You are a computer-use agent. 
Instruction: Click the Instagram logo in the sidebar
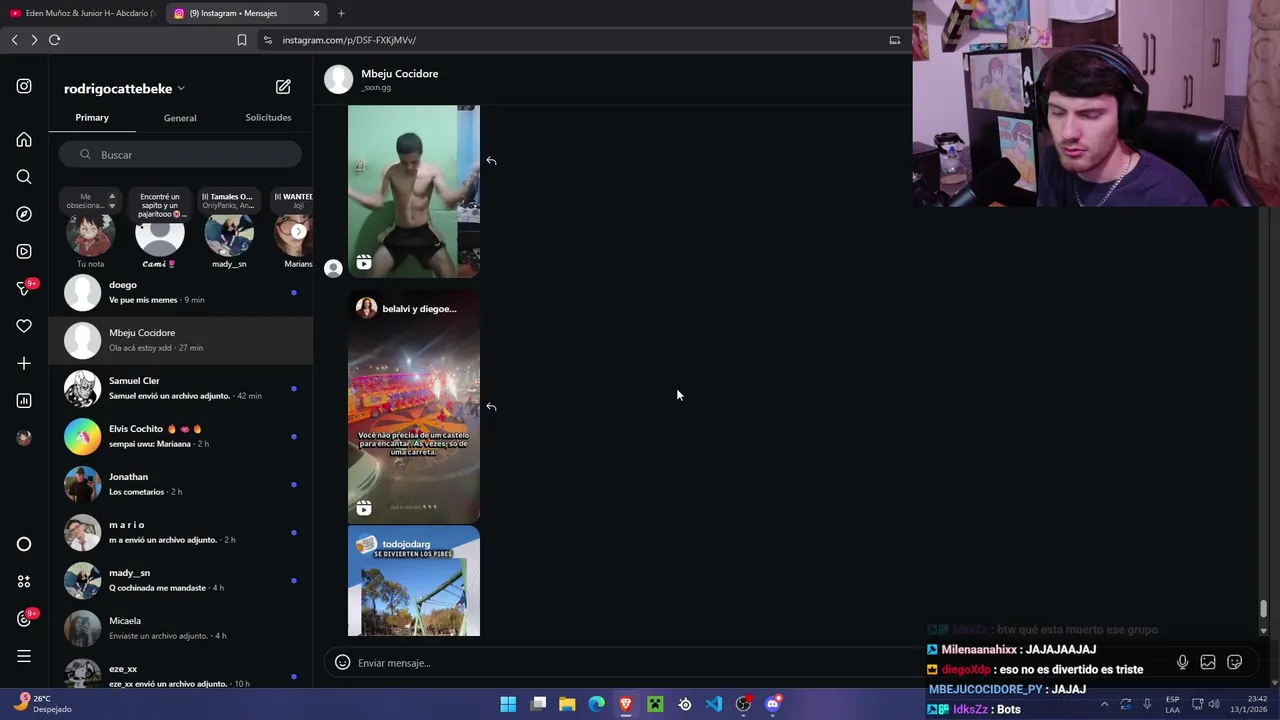click(24, 86)
